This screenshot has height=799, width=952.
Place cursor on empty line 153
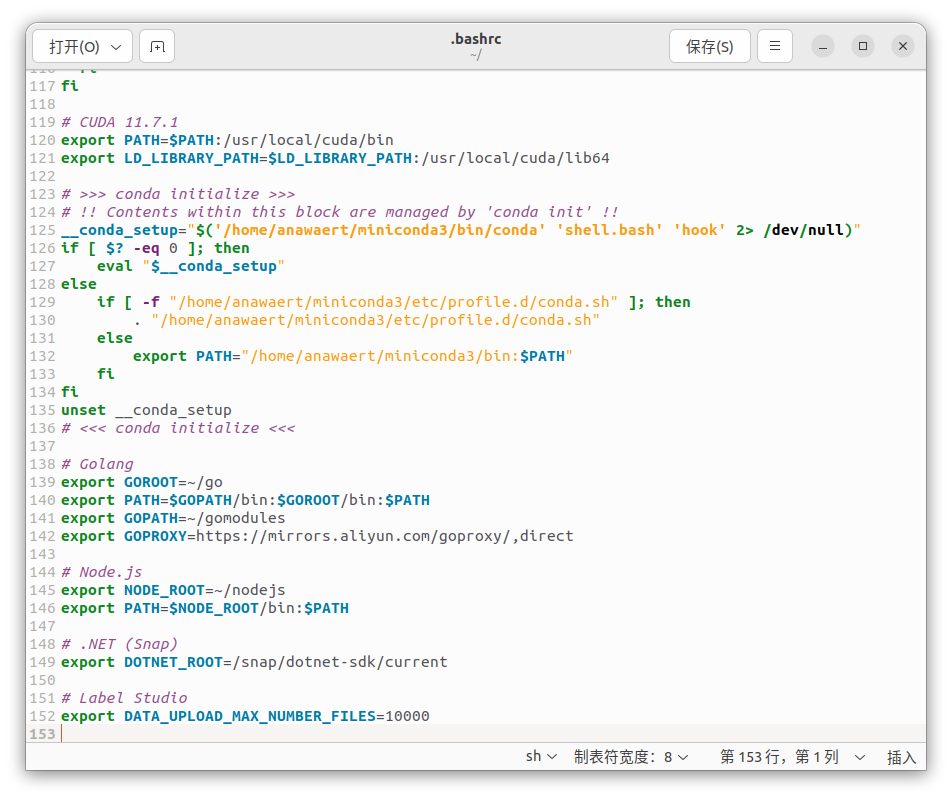(x=300, y=734)
